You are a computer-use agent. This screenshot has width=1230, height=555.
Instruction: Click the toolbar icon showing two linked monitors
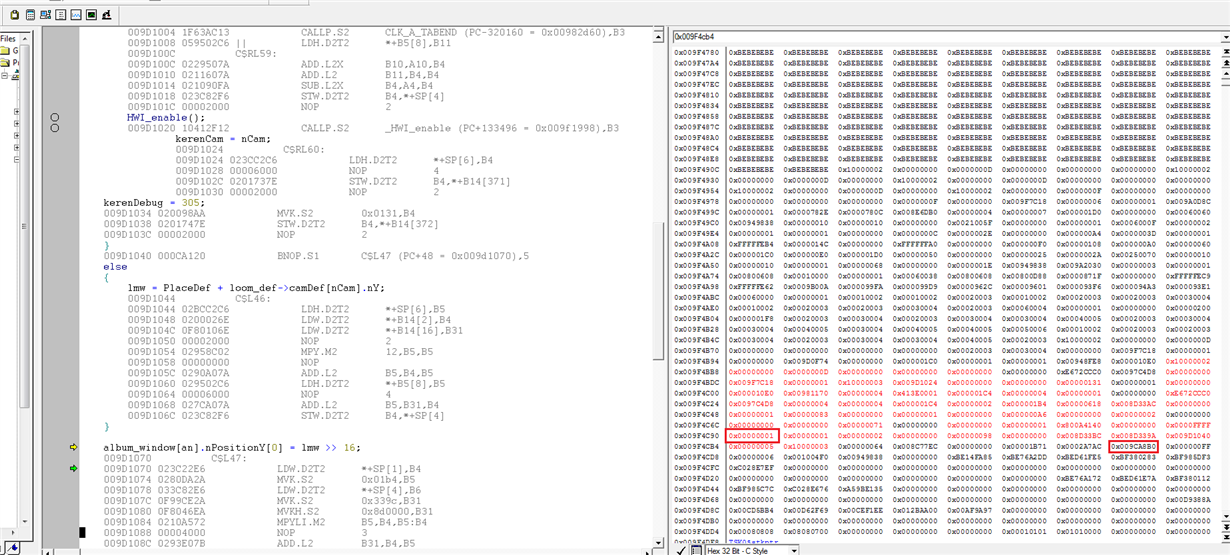coord(45,15)
